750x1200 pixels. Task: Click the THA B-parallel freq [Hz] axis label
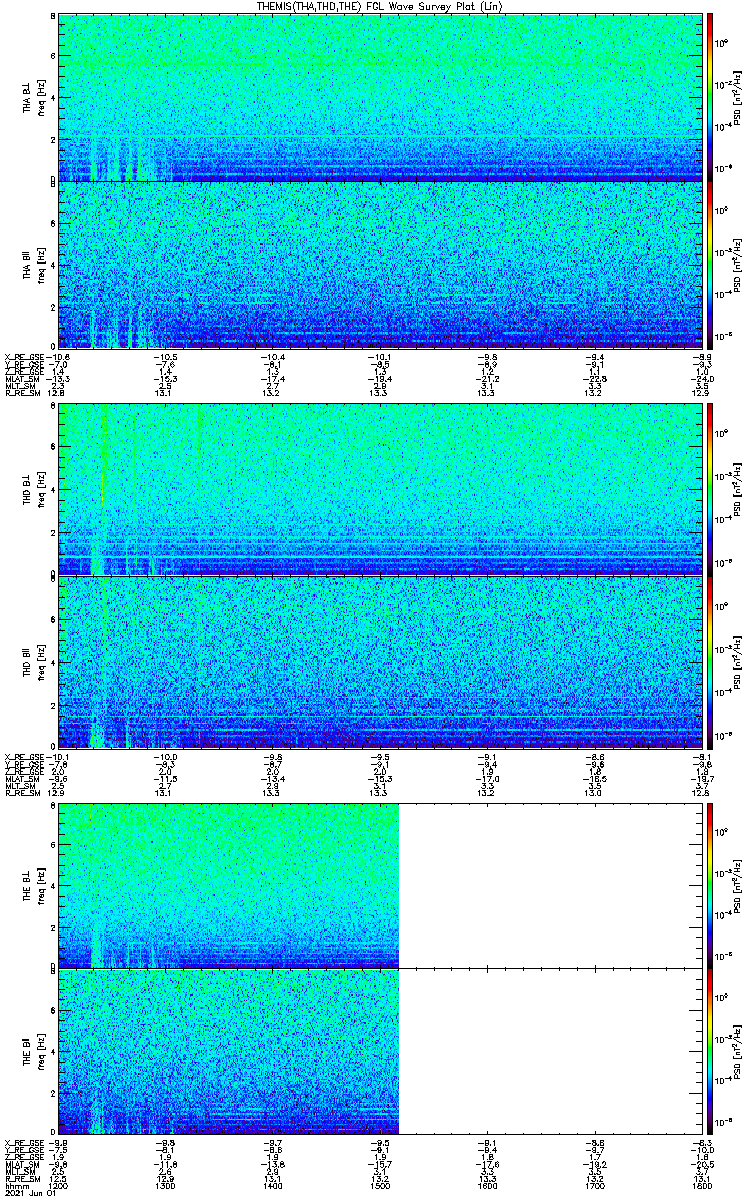pos(41,266)
